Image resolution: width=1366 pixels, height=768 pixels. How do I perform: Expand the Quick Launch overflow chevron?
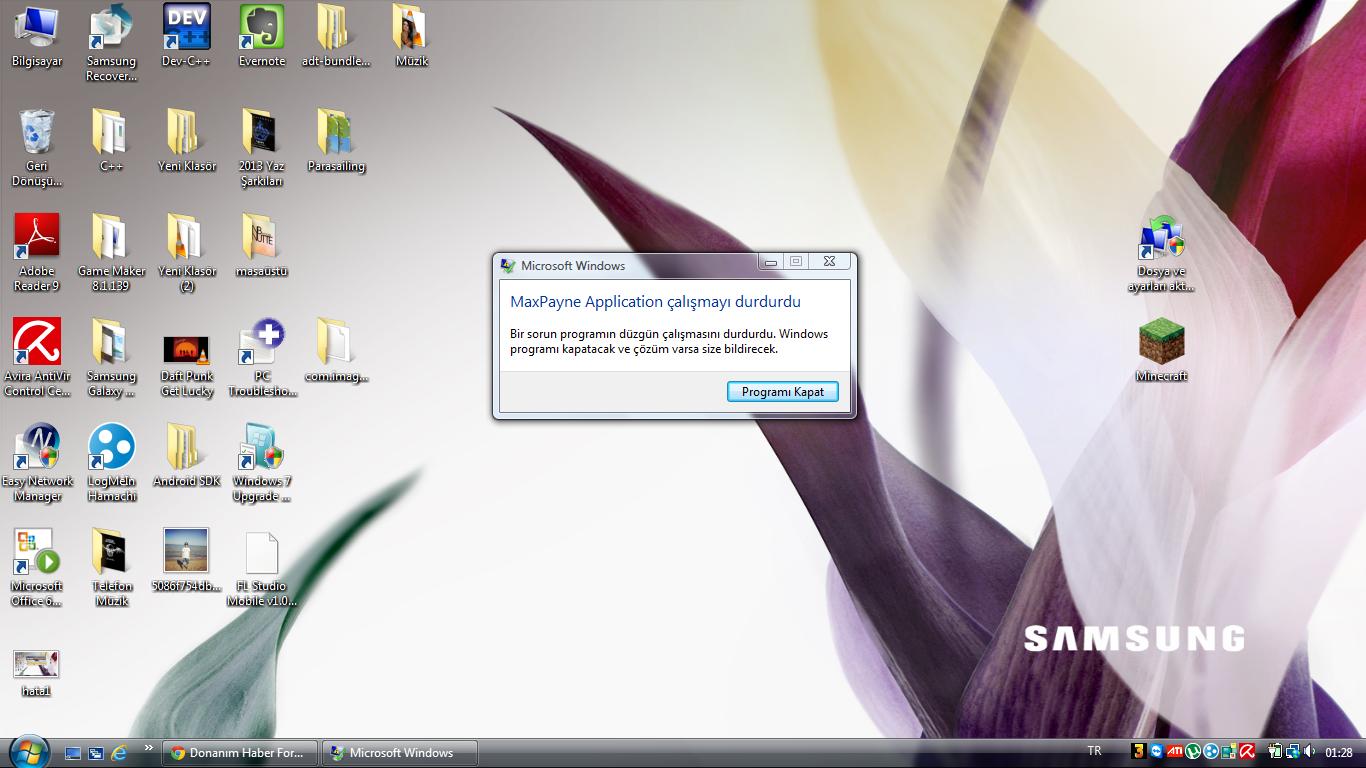click(149, 748)
